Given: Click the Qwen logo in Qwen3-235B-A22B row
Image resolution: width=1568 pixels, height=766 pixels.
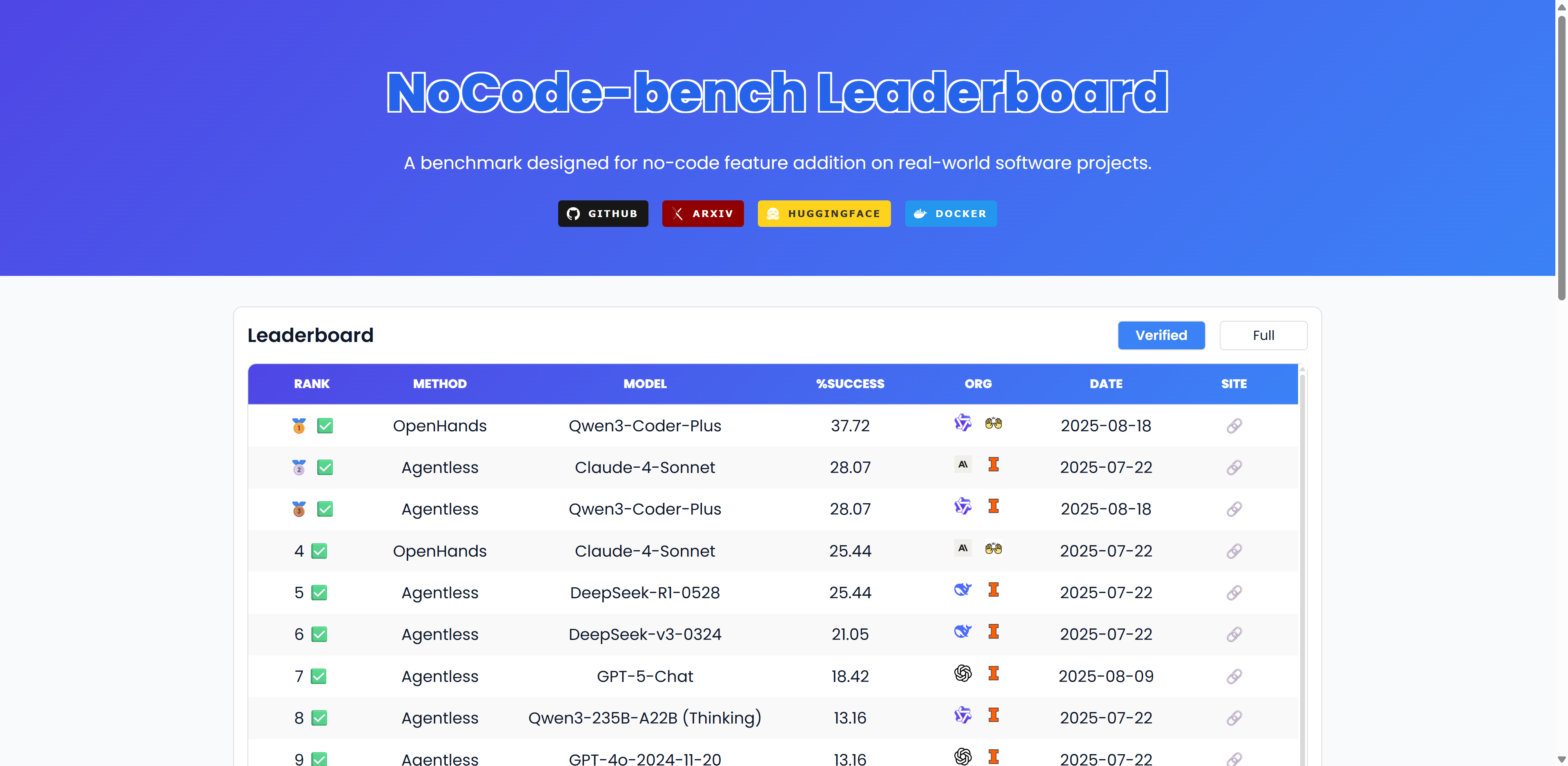Looking at the screenshot, I should click(962, 715).
